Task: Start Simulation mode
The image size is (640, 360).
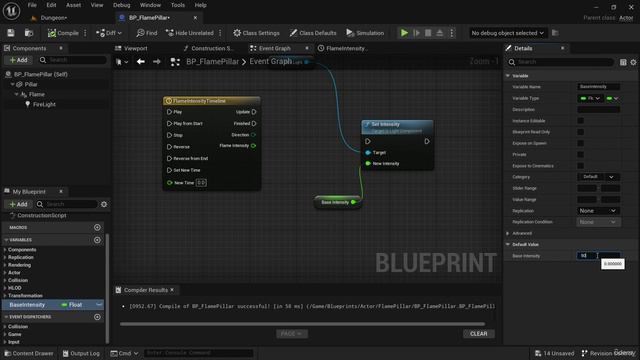Action: [365, 33]
